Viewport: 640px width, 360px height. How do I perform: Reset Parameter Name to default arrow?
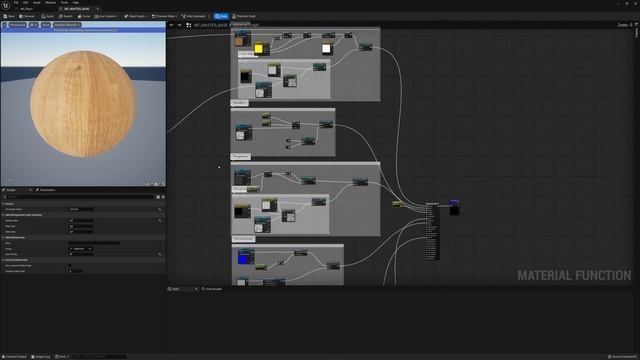[x=160, y=209]
